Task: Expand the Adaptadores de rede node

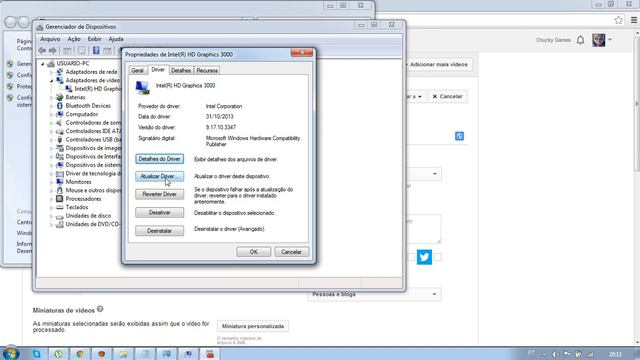Action: pos(51,72)
